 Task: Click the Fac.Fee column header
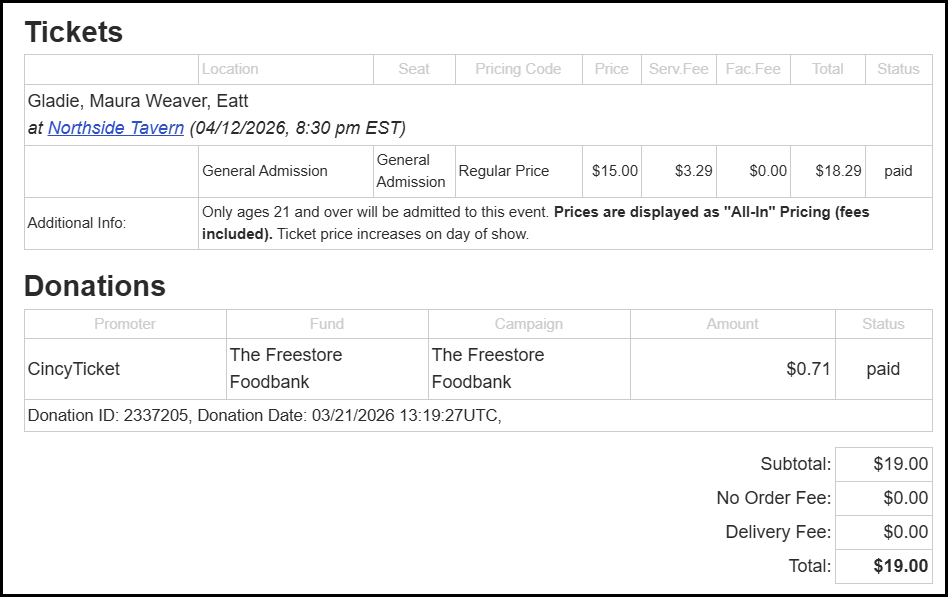[753, 69]
